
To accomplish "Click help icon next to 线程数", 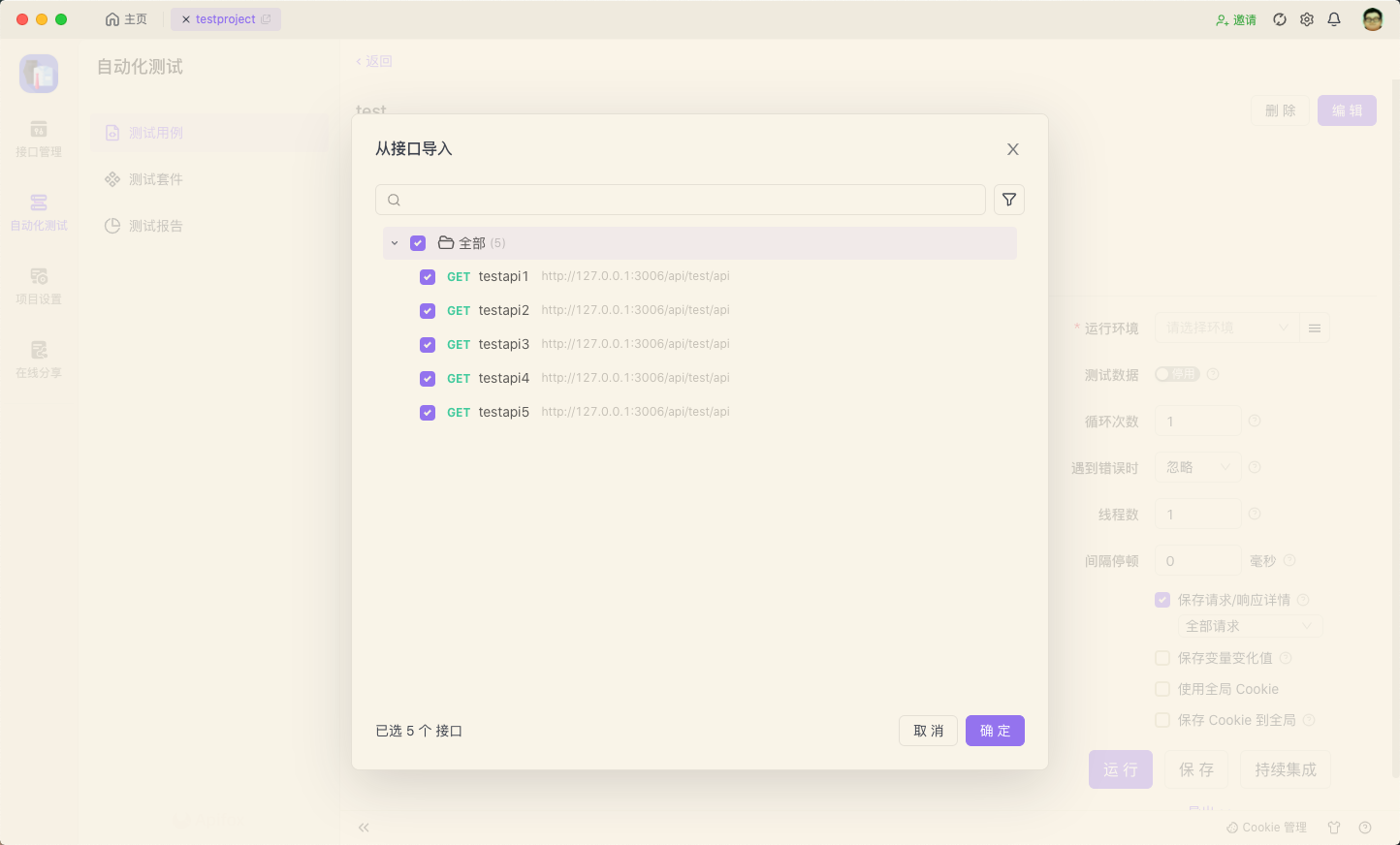I will click(1255, 514).
